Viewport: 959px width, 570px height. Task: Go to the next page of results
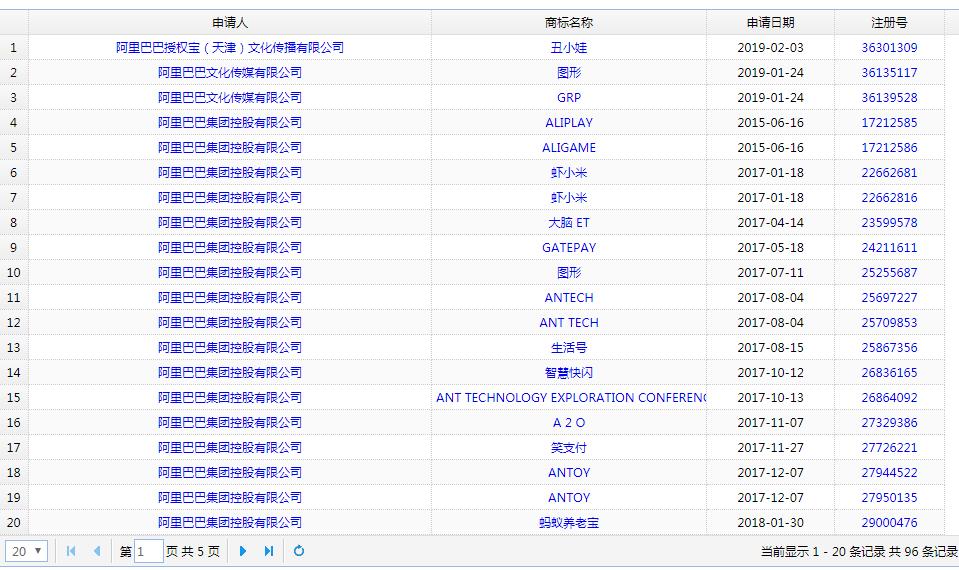click(243, 551)
